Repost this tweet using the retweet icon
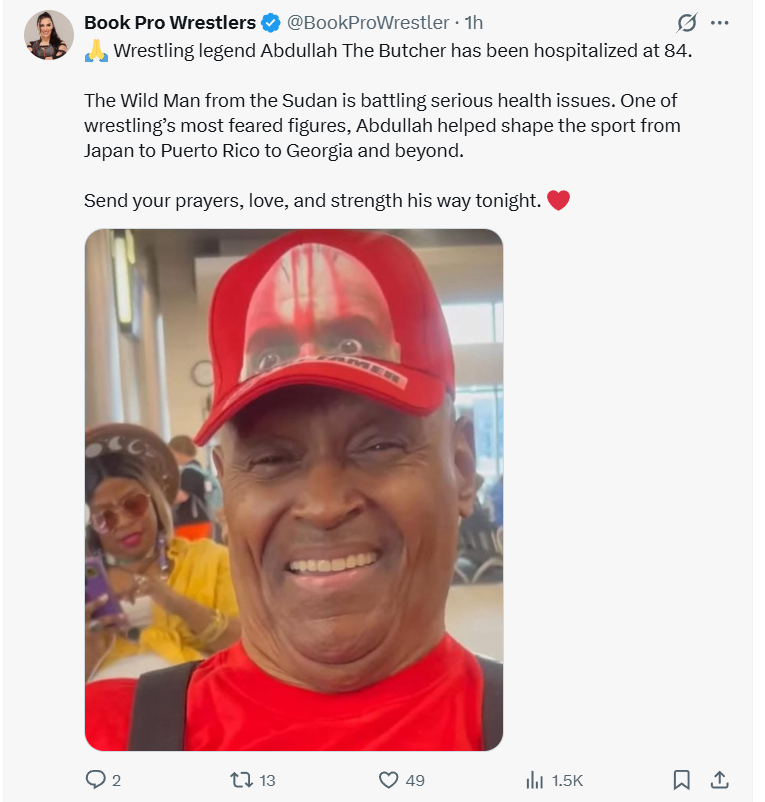765x802 pixels. [240, 780]
